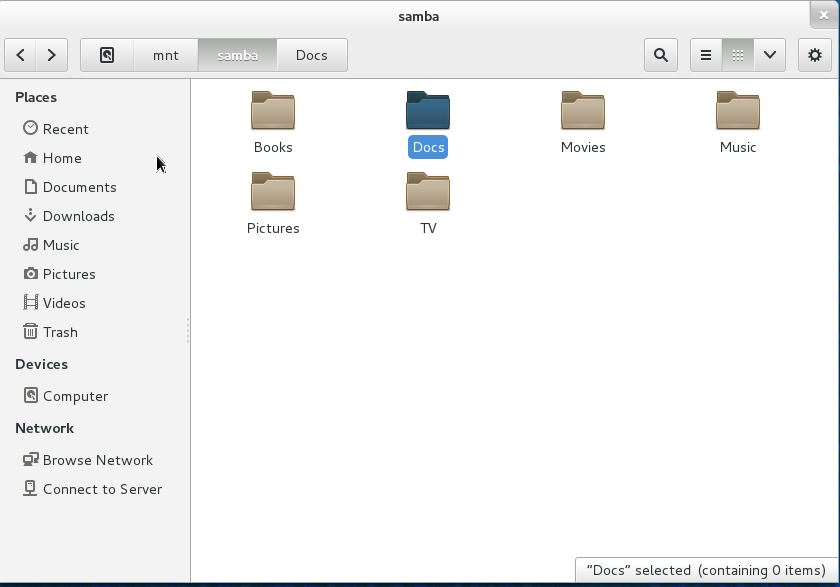
Task: Click the Home house icon in sidebar
Action: coord(31,157)
